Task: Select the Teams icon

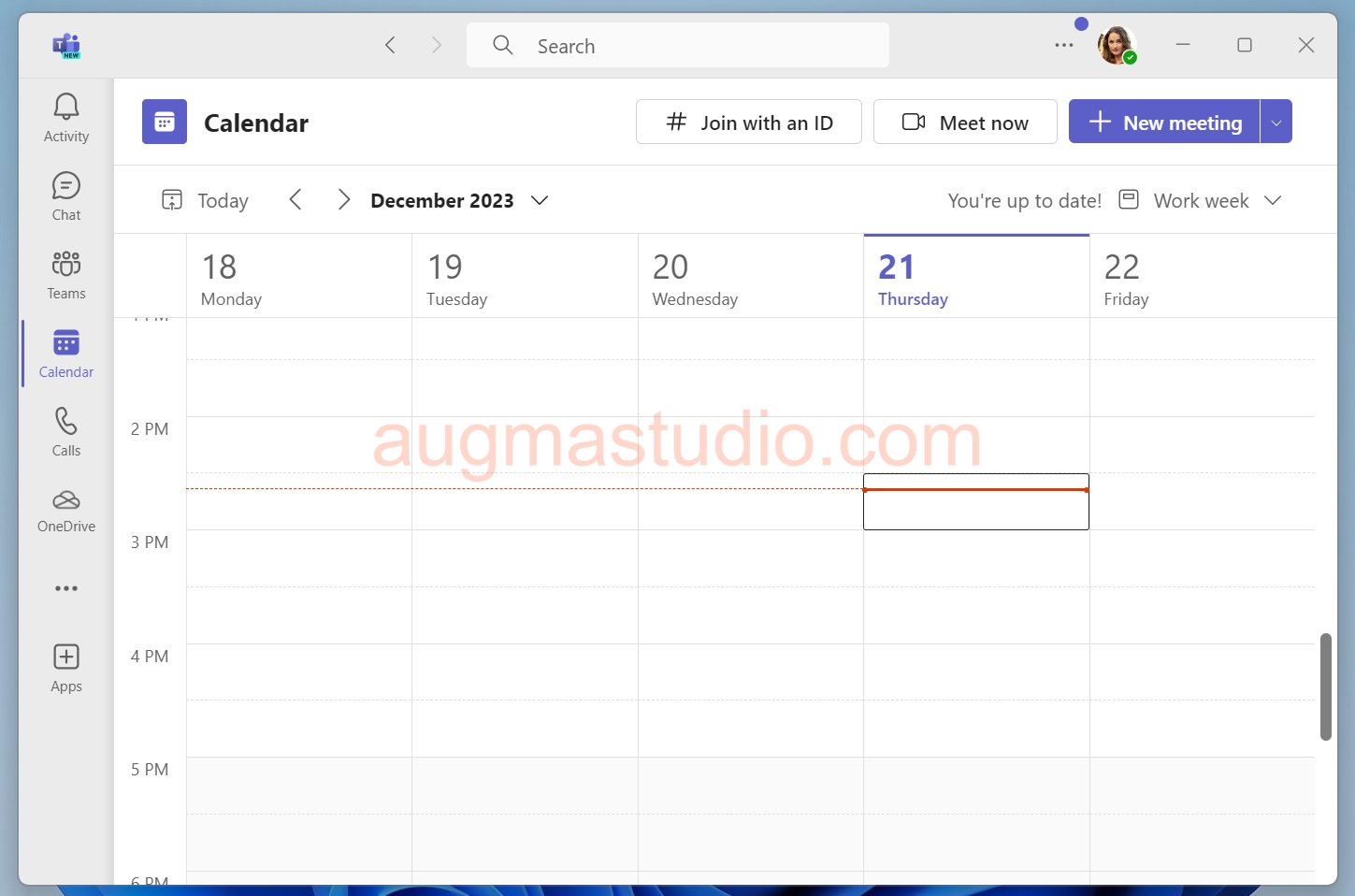Action: tap(65, 273)
